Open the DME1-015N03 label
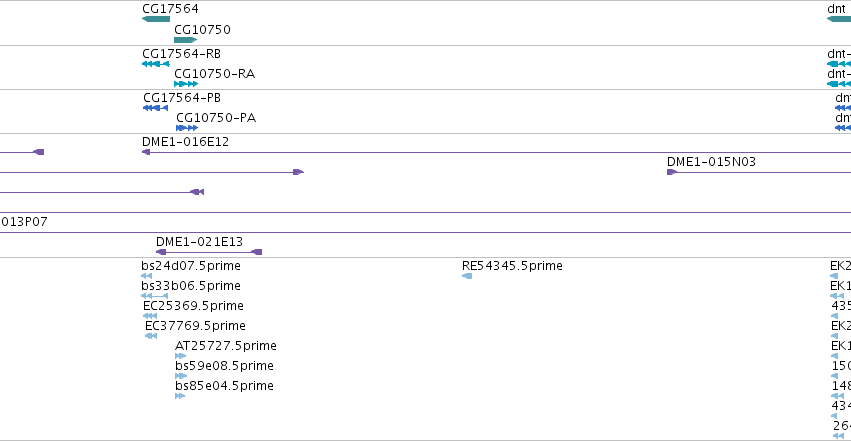 (711, 162)
